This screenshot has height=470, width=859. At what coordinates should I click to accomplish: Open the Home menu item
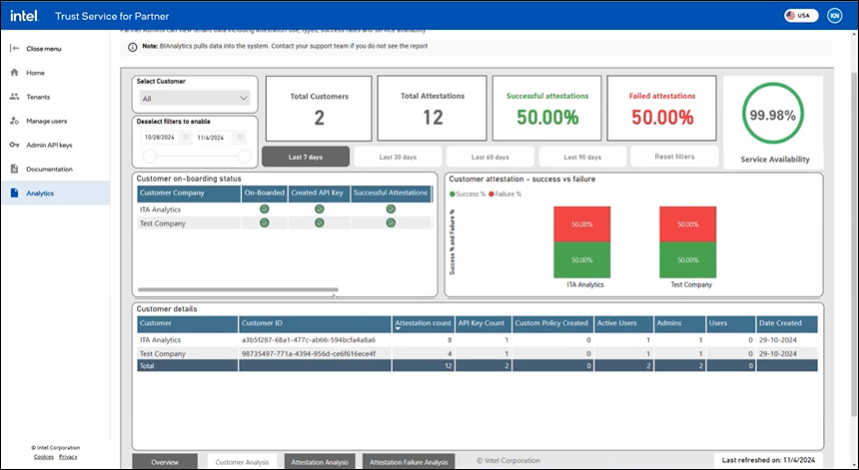[x=55, y=72]
